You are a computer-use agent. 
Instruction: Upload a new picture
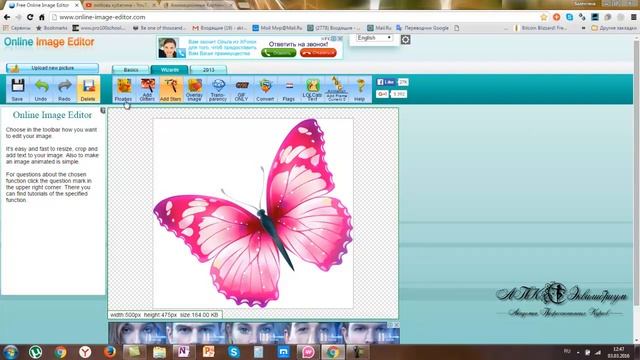(52, 68)
